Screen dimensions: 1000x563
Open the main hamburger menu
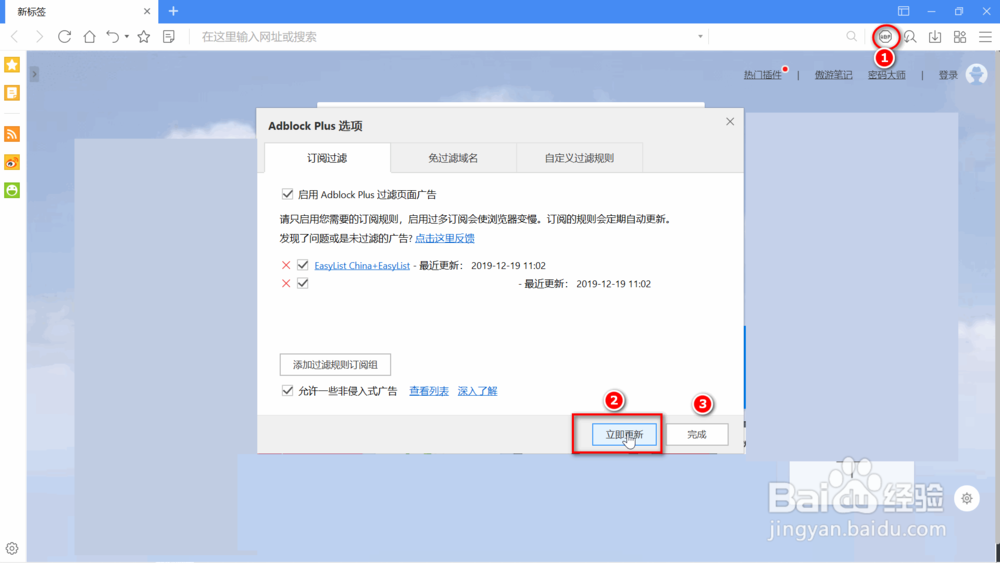click(x=985, y=37)
